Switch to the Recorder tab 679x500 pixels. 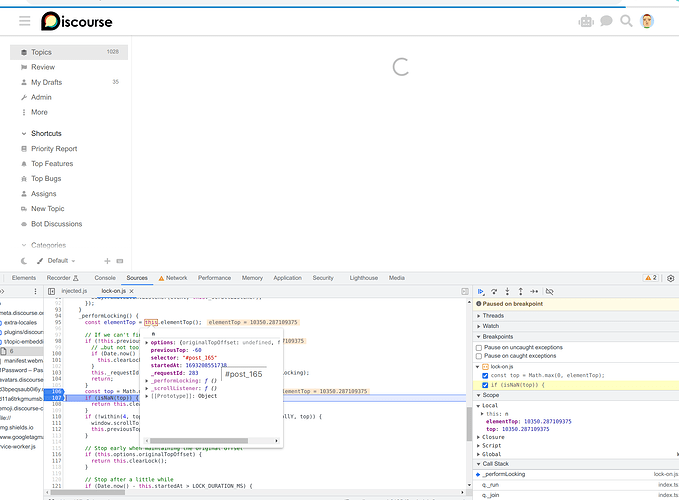pos(62,278)
